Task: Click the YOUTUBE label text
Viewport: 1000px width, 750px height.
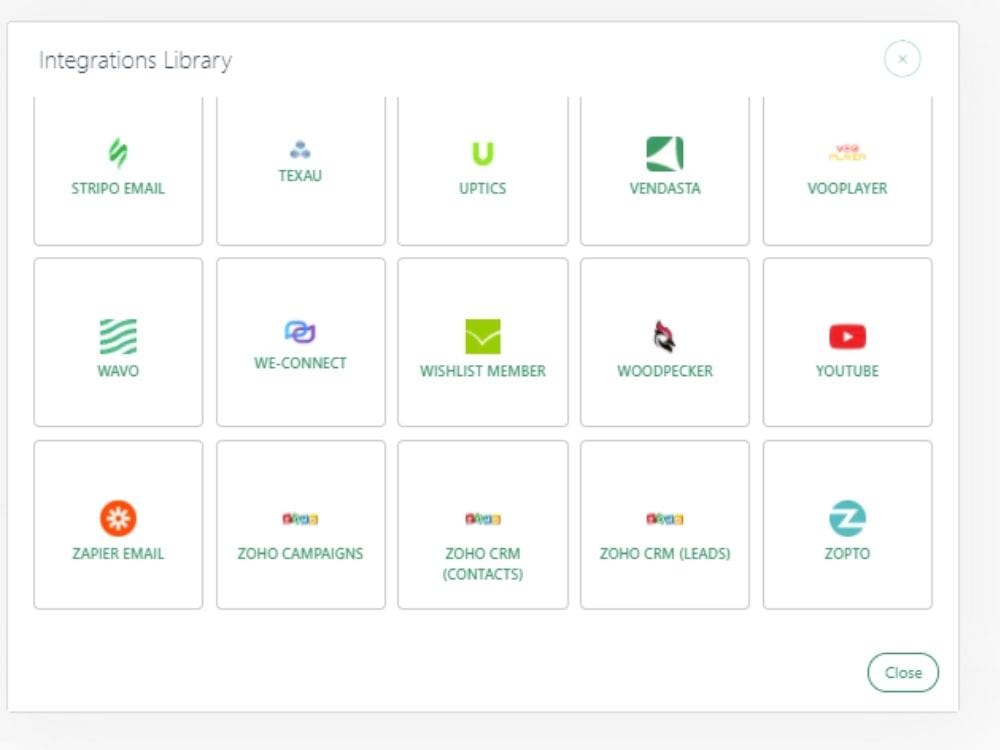Action: pos(847,371)
